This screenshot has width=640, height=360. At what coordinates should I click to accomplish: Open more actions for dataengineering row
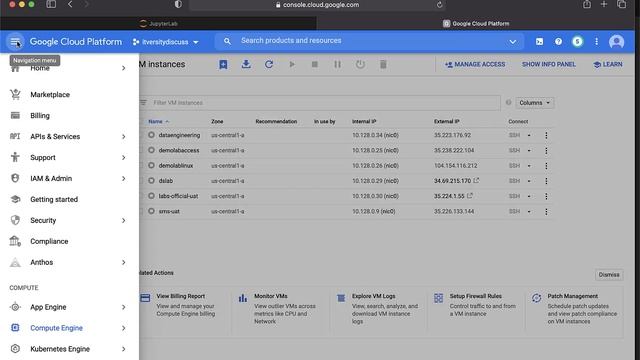tap(546, 135)
